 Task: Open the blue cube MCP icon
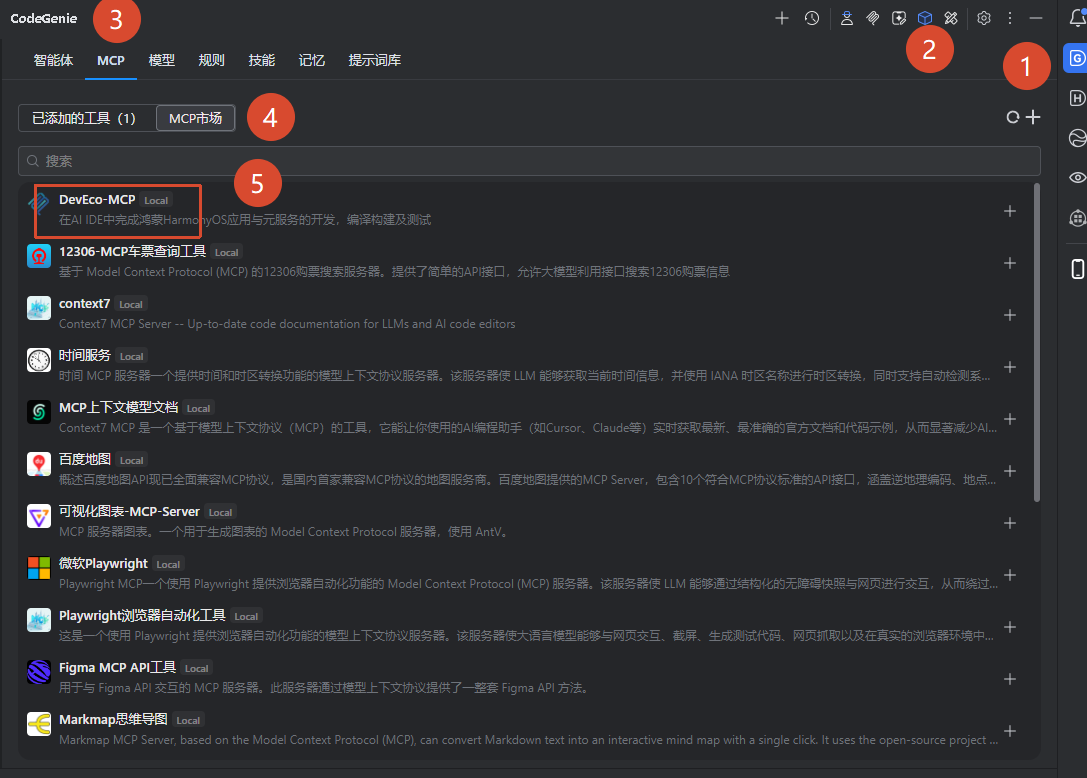(x=925, y=18)
